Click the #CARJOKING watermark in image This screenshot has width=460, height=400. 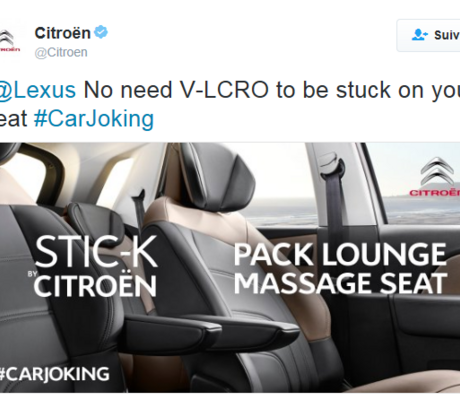coord(55,374)
